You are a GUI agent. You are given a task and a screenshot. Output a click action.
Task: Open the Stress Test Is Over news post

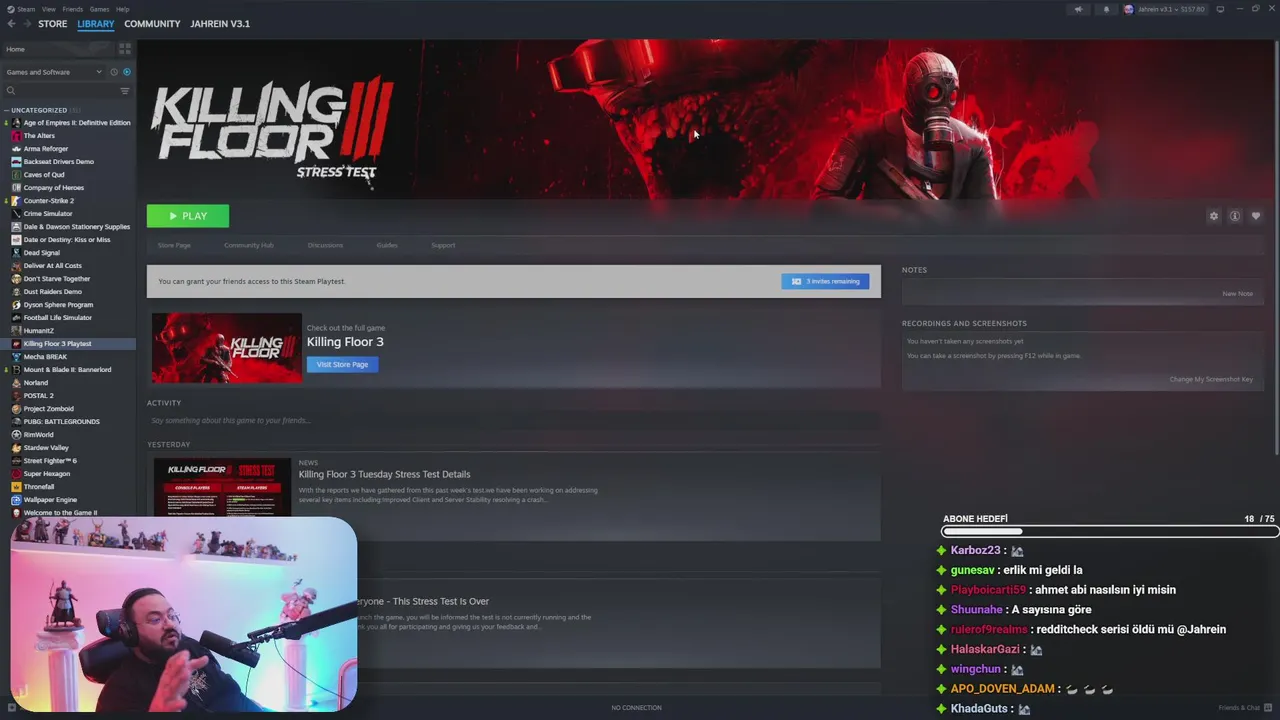click(423, 601)
